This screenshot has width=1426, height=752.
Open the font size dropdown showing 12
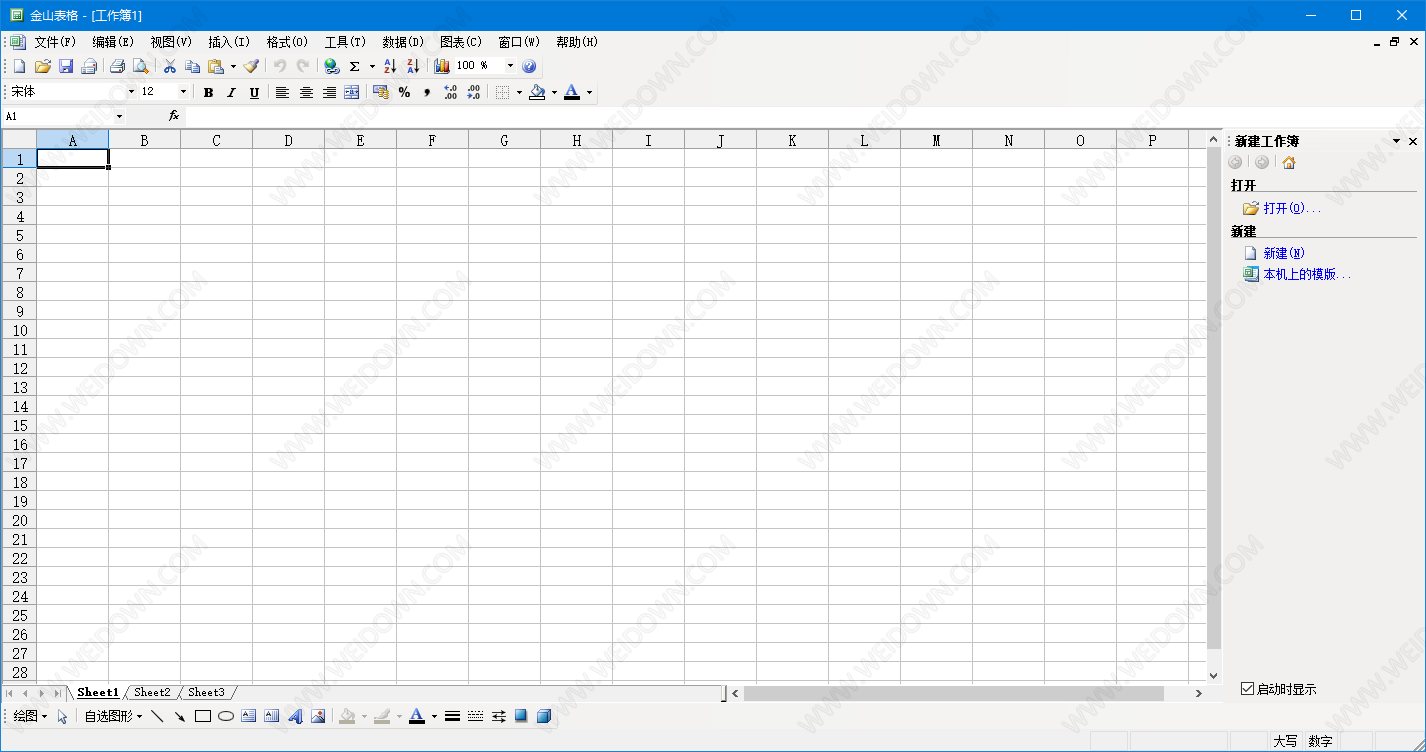coord(183,92)
